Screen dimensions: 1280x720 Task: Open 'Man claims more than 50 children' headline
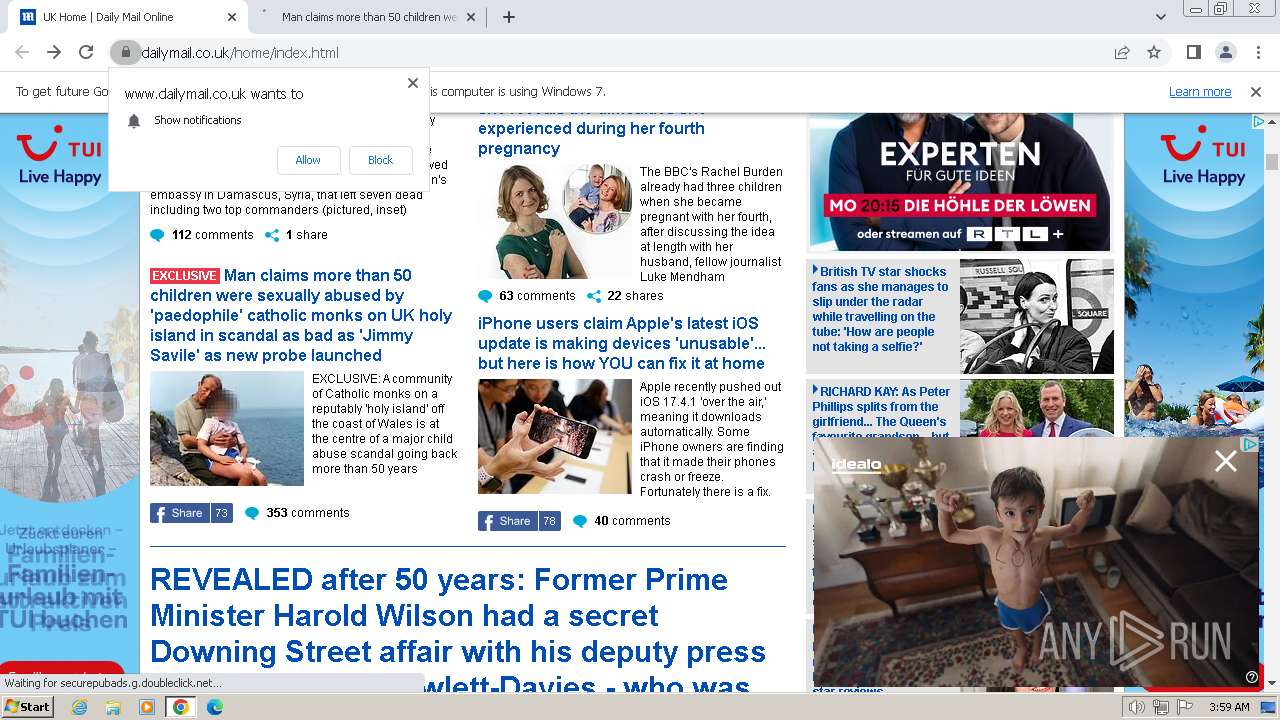301,315
